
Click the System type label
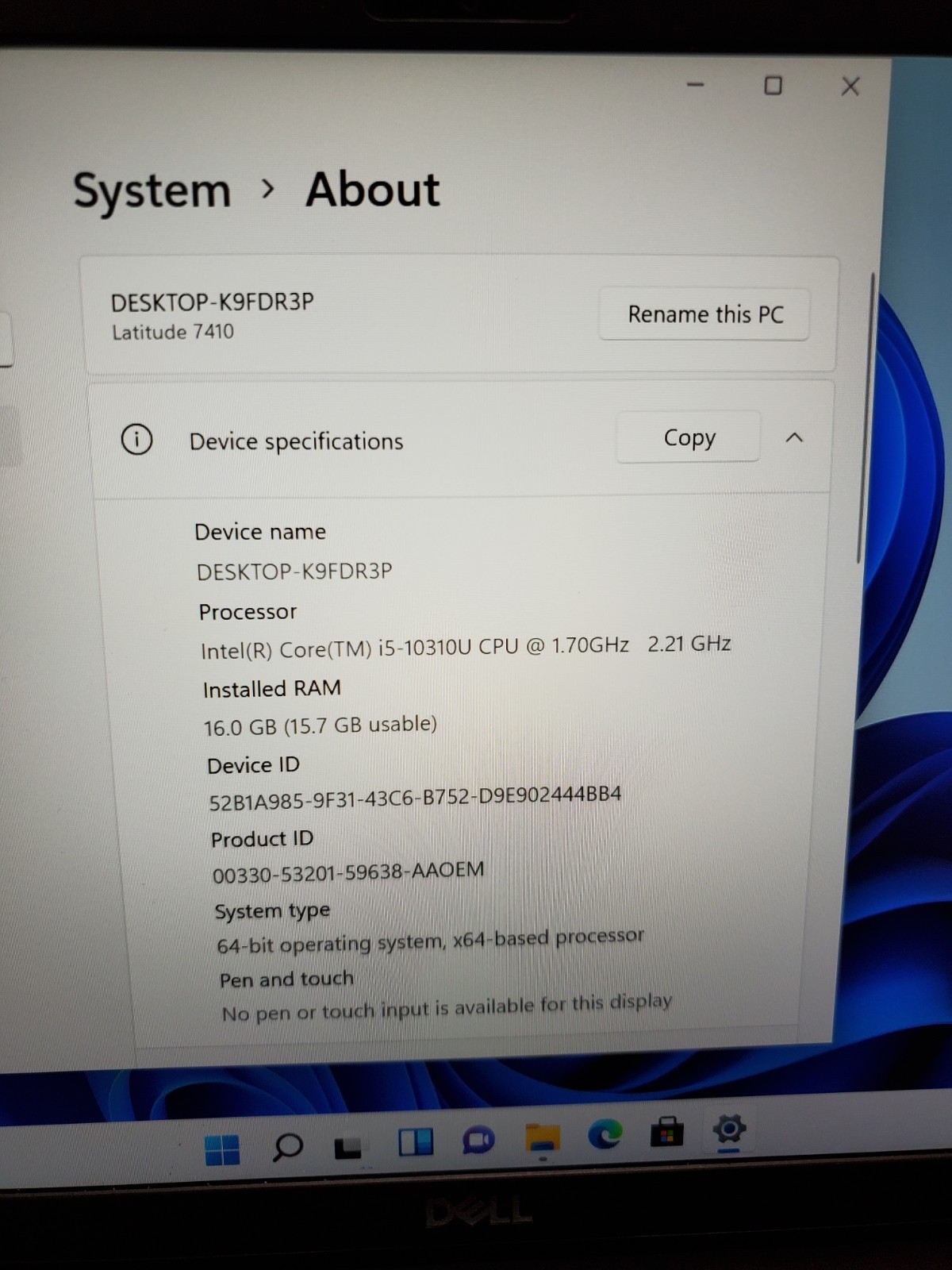tap(272, 911)
